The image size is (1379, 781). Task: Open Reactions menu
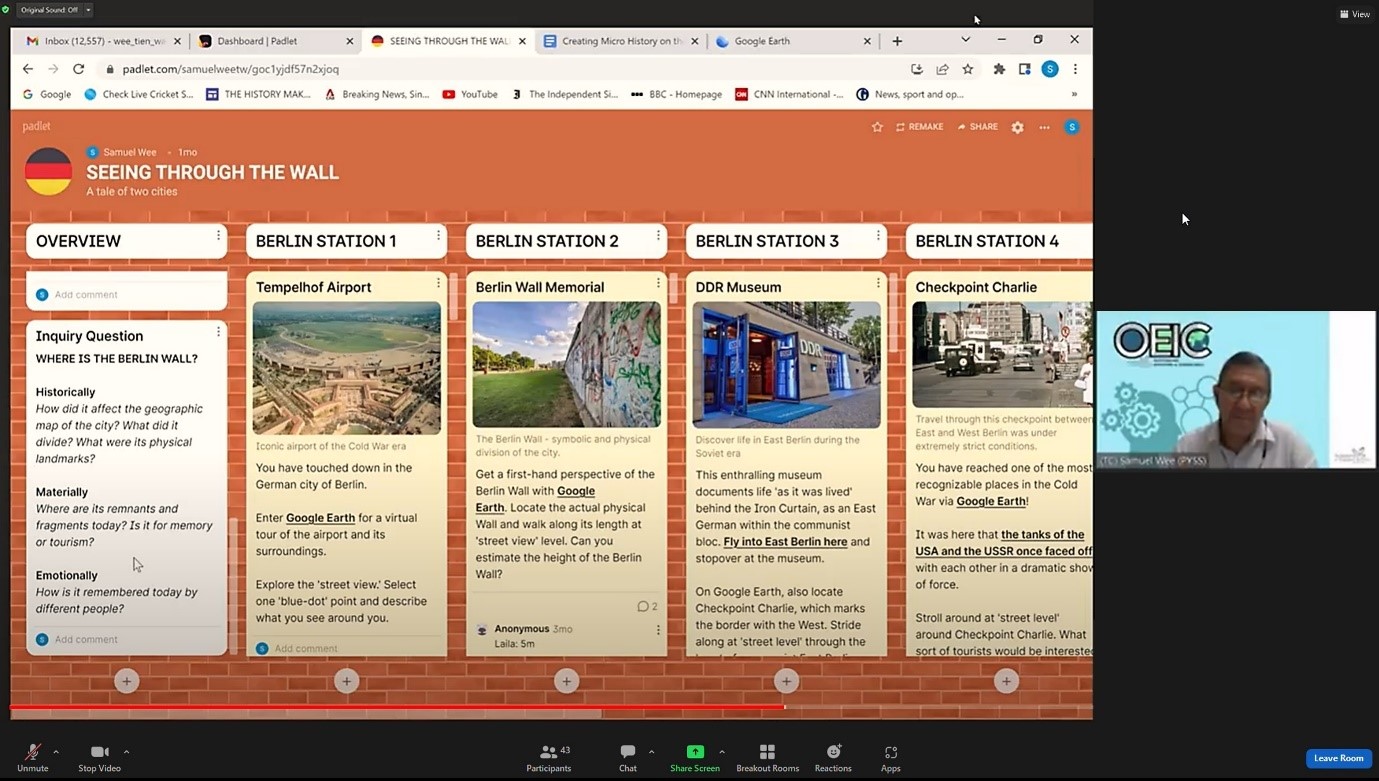click(833, 757)
